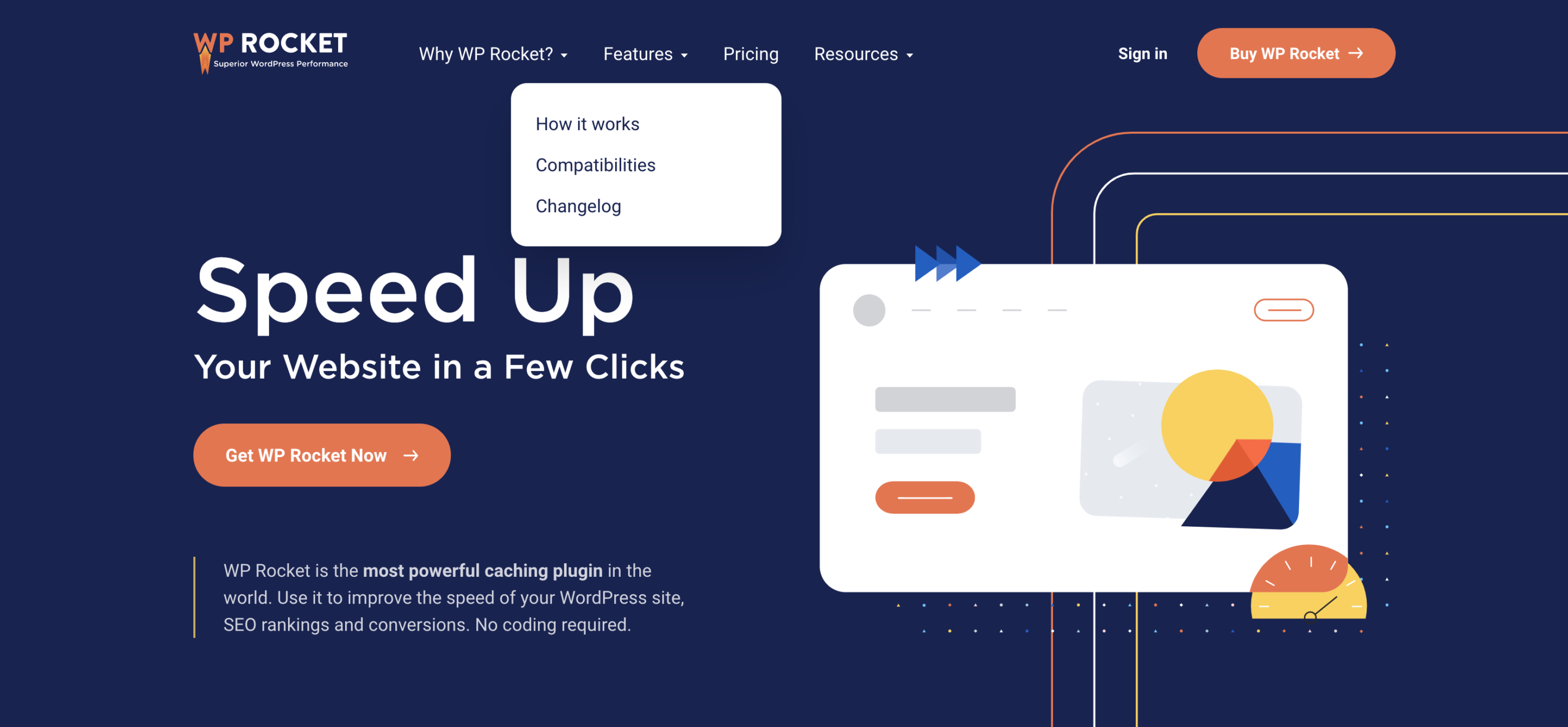Expand the Features dropdown menu
The width and height of the screenshot is (1568, 727).
tap(645, 54)
